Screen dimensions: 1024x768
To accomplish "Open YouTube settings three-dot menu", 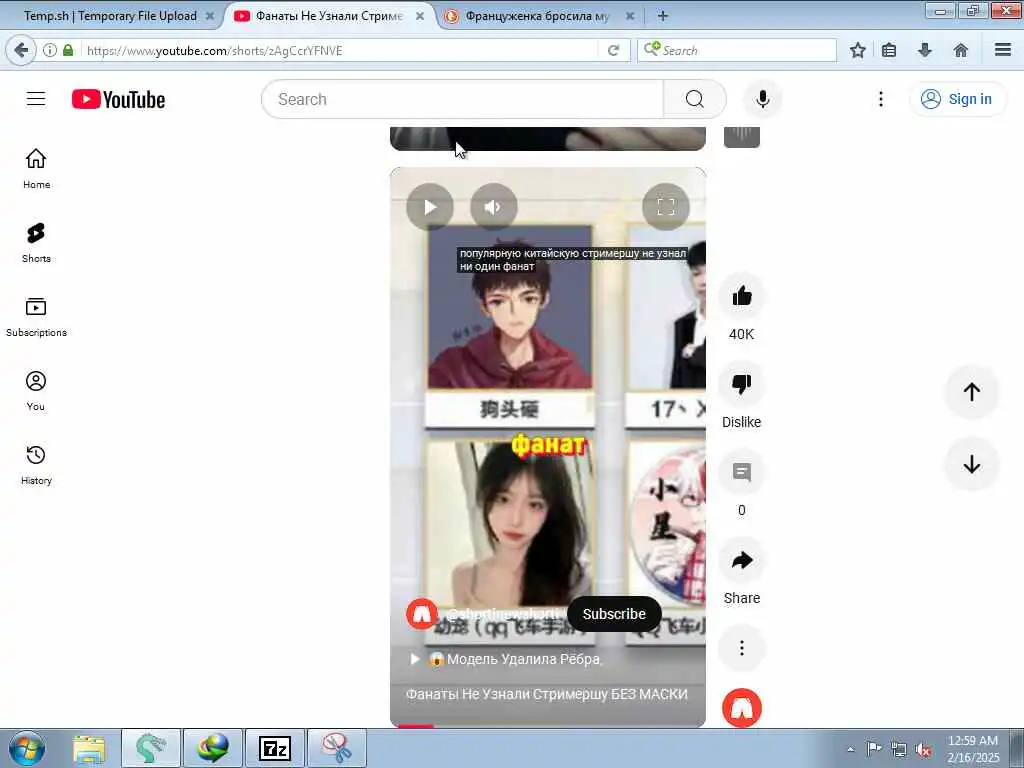I will click(x=881, y=99).
